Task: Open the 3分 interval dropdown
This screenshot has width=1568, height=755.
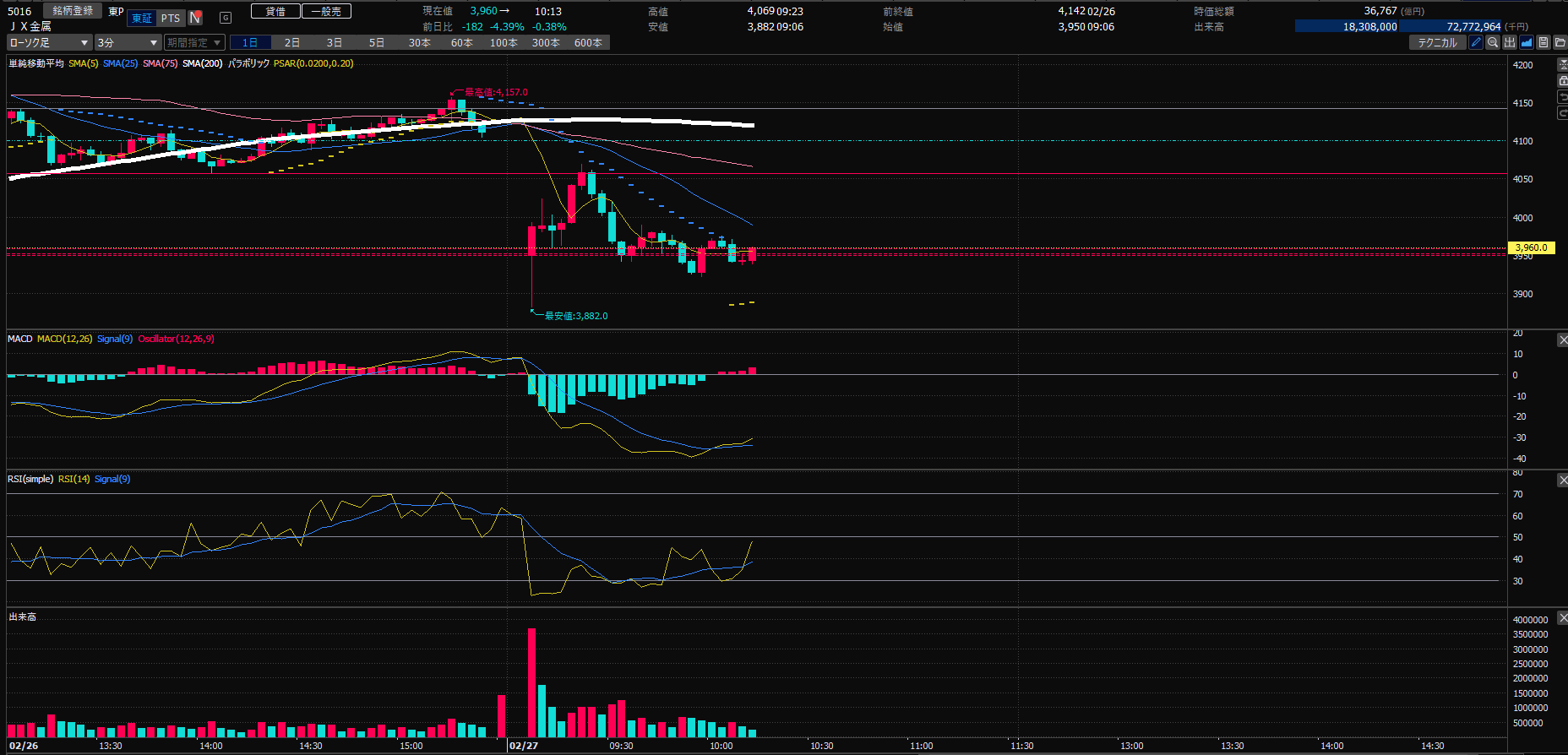Action: (127, 42)
